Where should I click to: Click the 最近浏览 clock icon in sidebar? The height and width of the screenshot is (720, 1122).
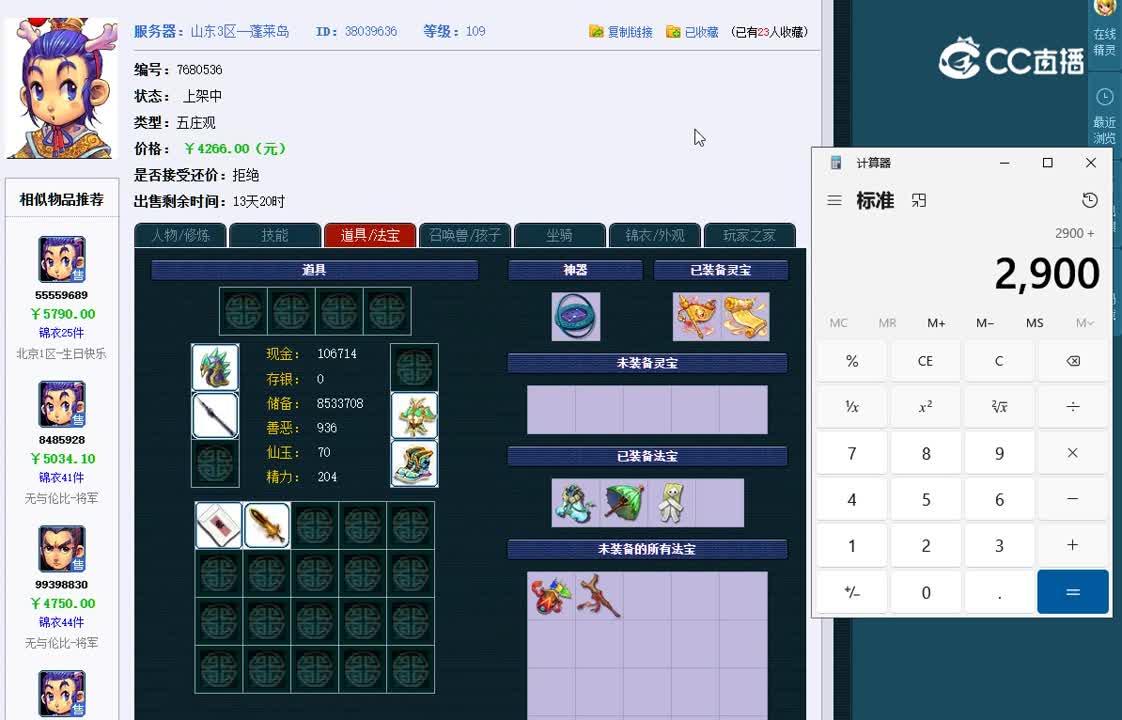click(1105, 97)
